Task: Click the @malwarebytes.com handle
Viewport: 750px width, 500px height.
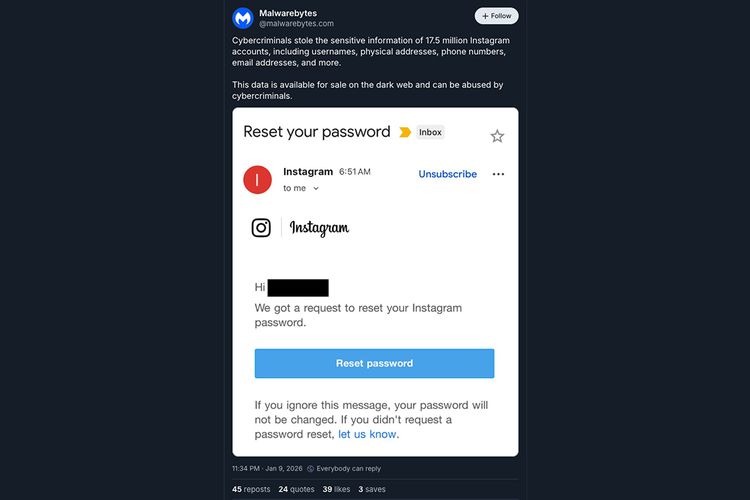Action: click(296, 23)
